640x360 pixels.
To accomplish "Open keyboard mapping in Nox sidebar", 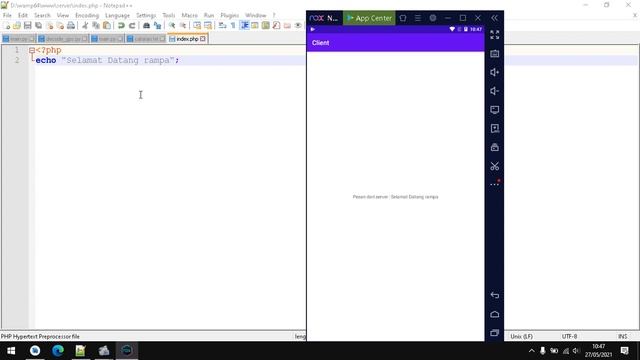I will (x=494, y=53).
